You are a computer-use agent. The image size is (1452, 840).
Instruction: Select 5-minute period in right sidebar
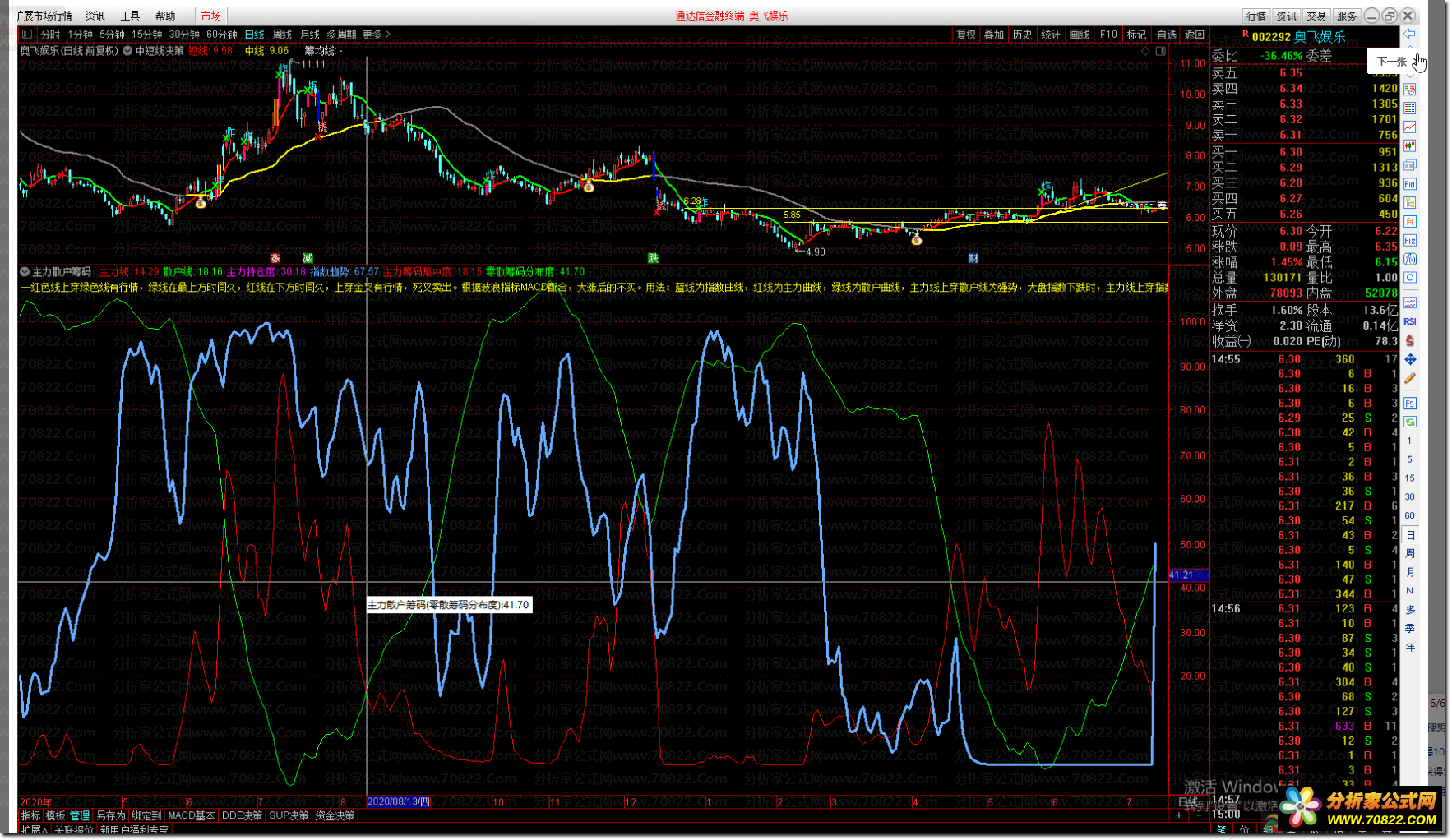pos(1409,459)
